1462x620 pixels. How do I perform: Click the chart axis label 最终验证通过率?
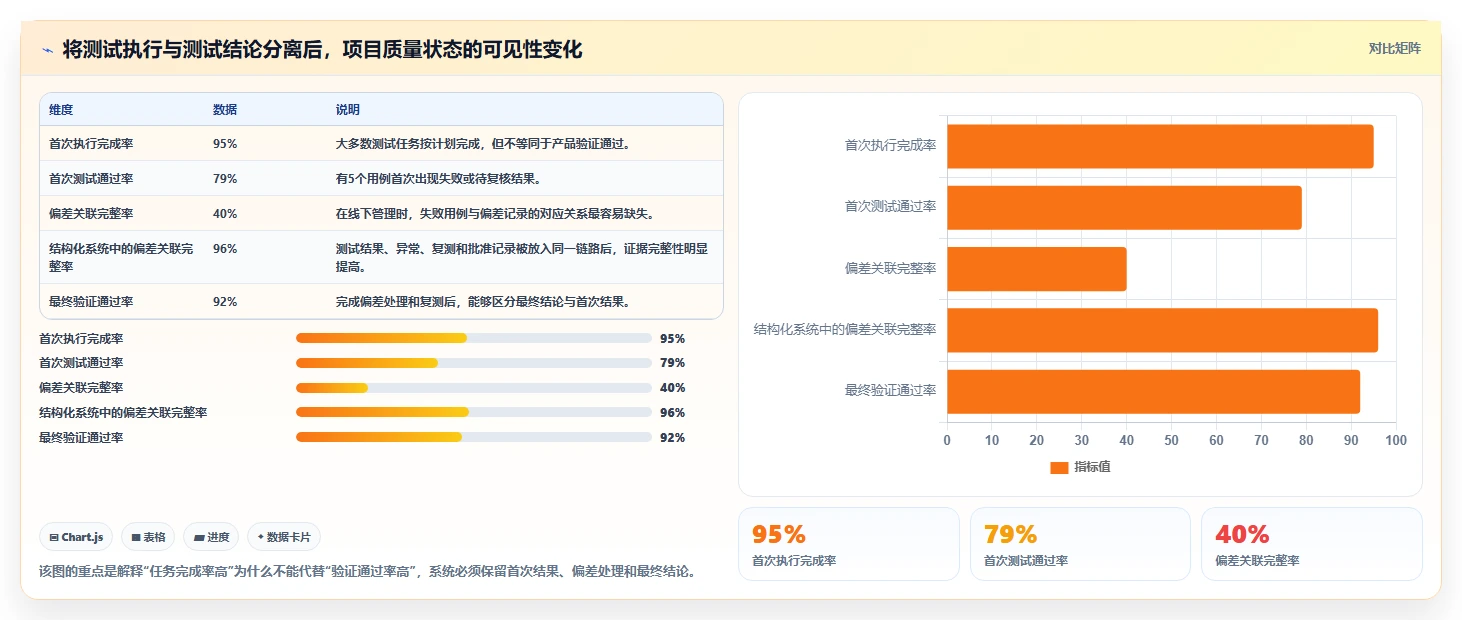tap(890, 391)
